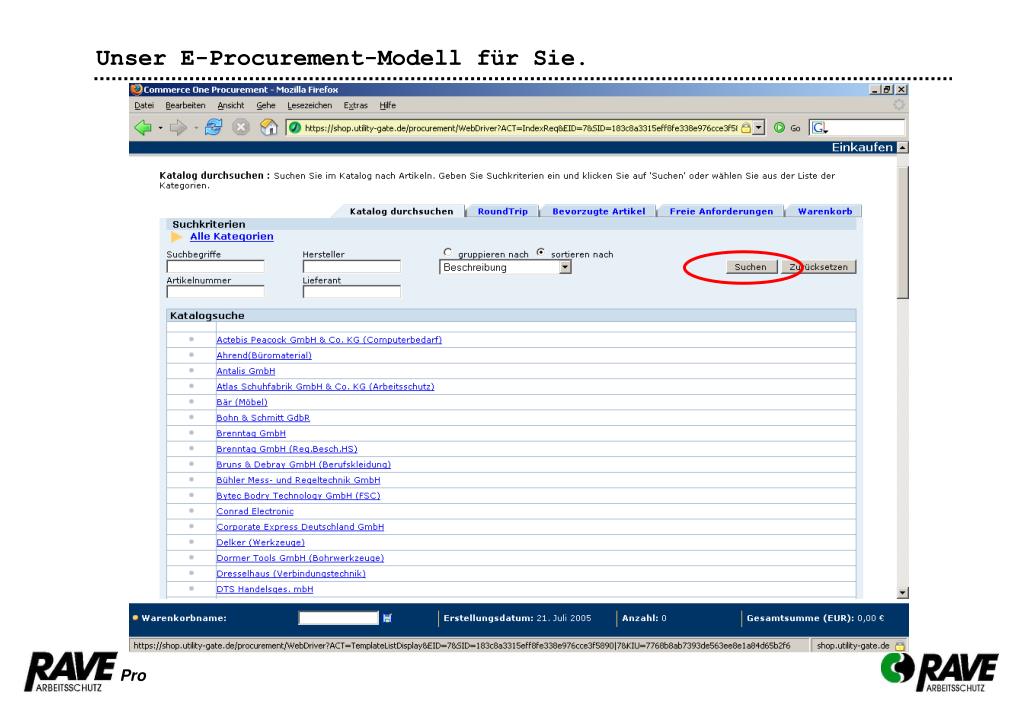Open the Bearbeiten menu
This screenshot has height=708, width=1023.
(x=185, y=106)
